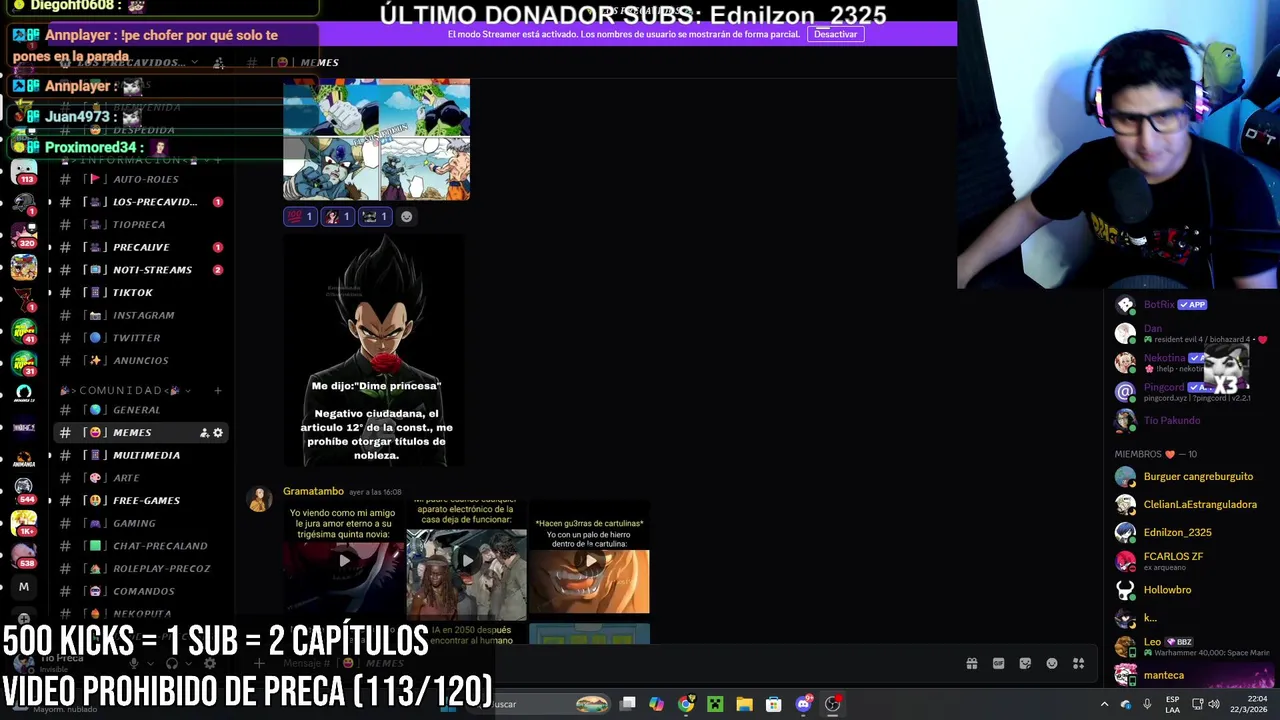This screenshot has width=1280, height=720.
Task: Show hidden system tray icons
Action: pyautogui.click(x=1104, y=704)
